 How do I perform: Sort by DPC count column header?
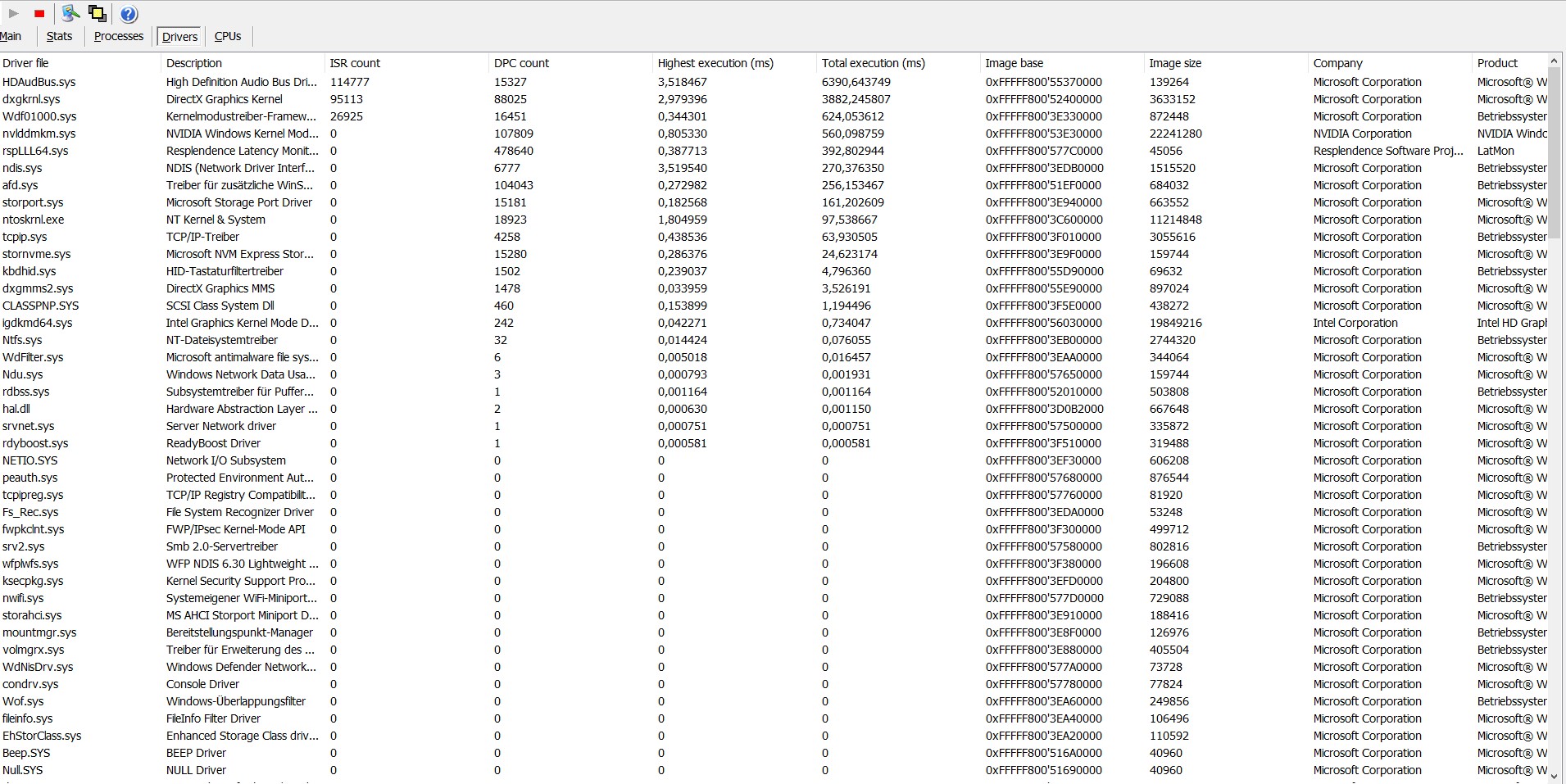click(x=570, y=63)
